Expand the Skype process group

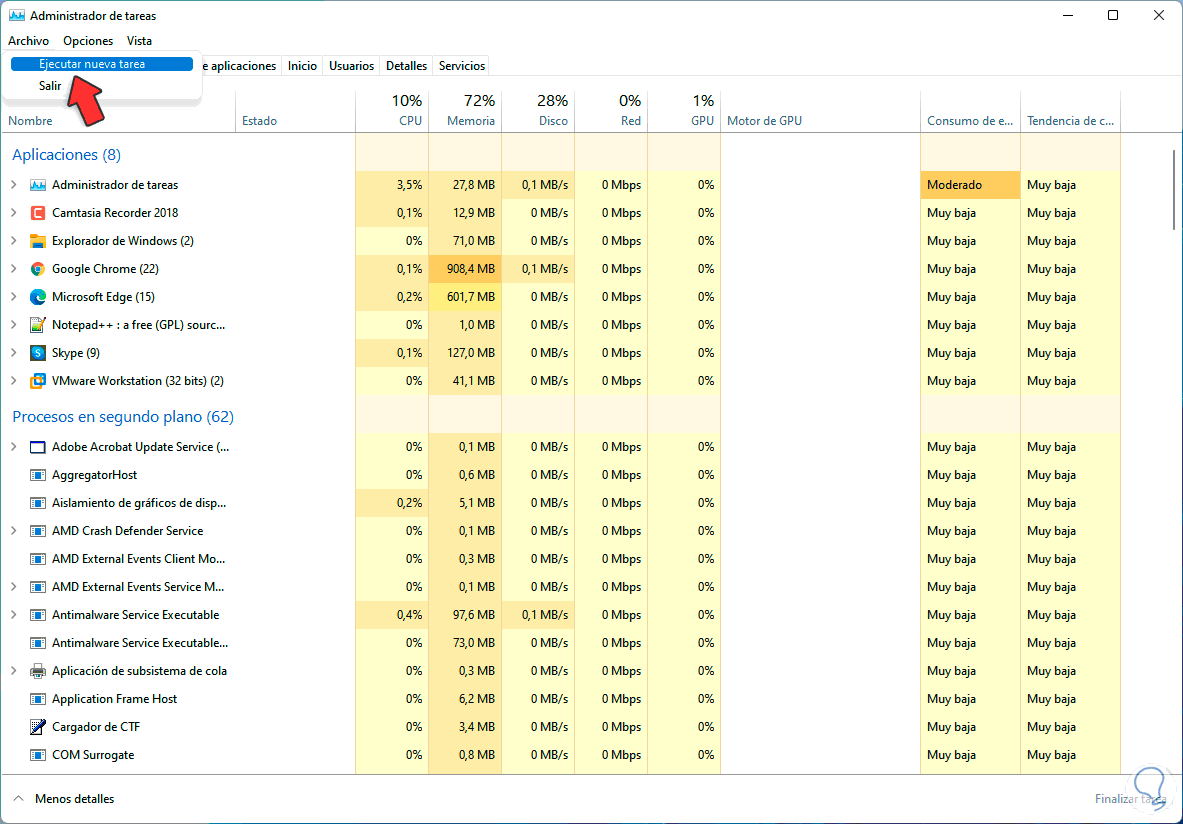[14, 353]
